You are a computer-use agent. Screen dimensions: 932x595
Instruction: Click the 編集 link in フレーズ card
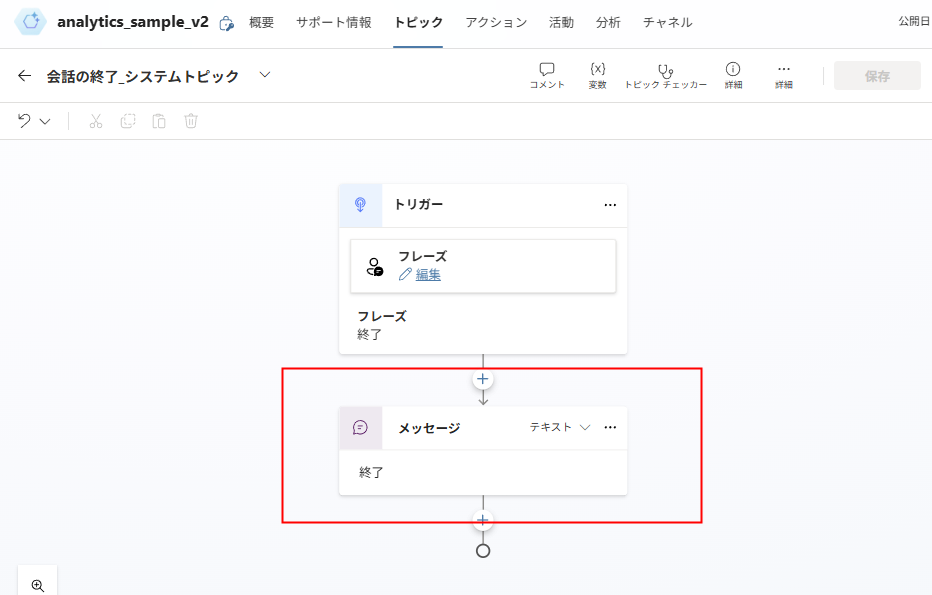click(x=428, y=275)
